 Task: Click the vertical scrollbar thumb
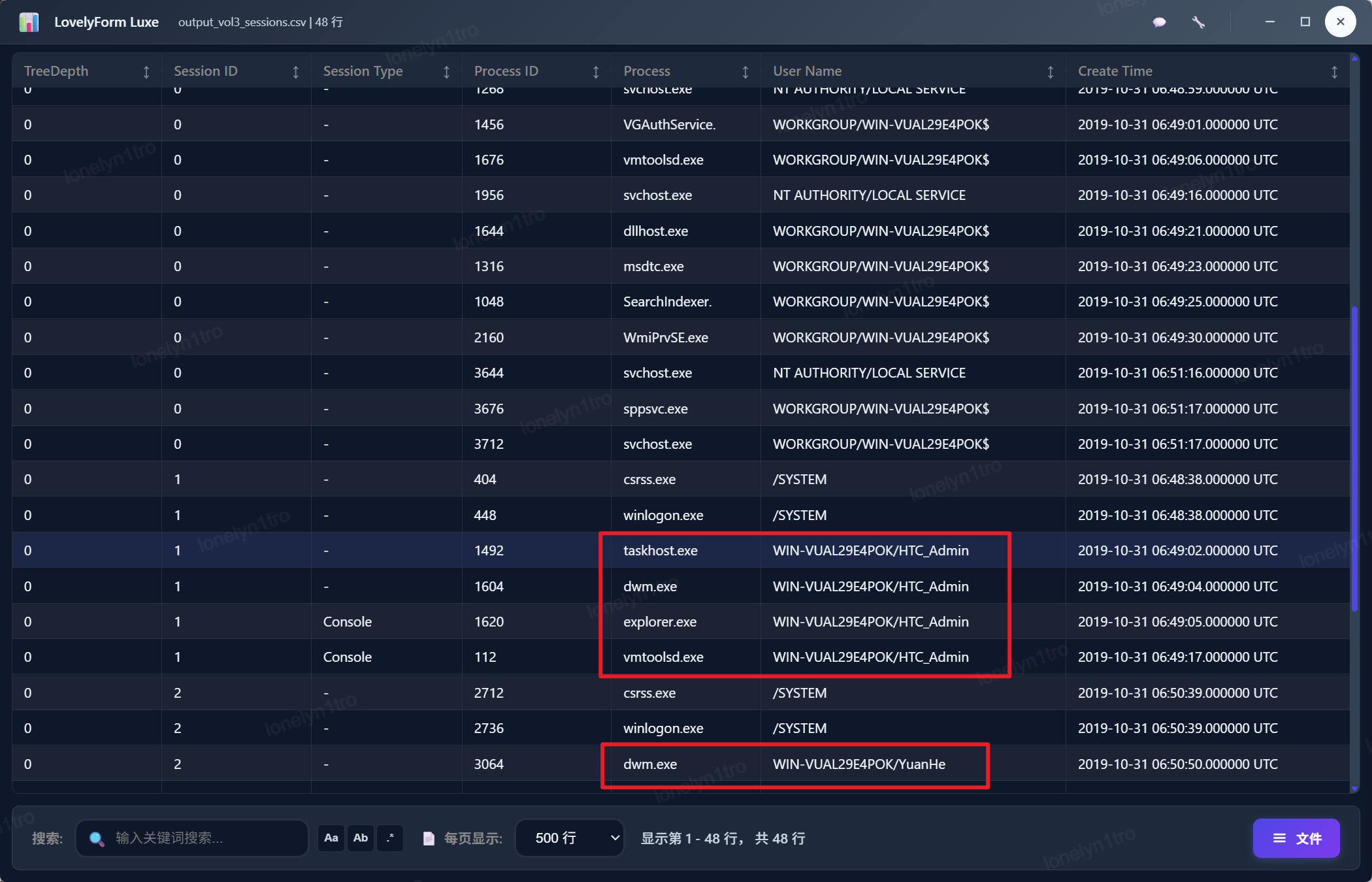[x=1354, y=457]
